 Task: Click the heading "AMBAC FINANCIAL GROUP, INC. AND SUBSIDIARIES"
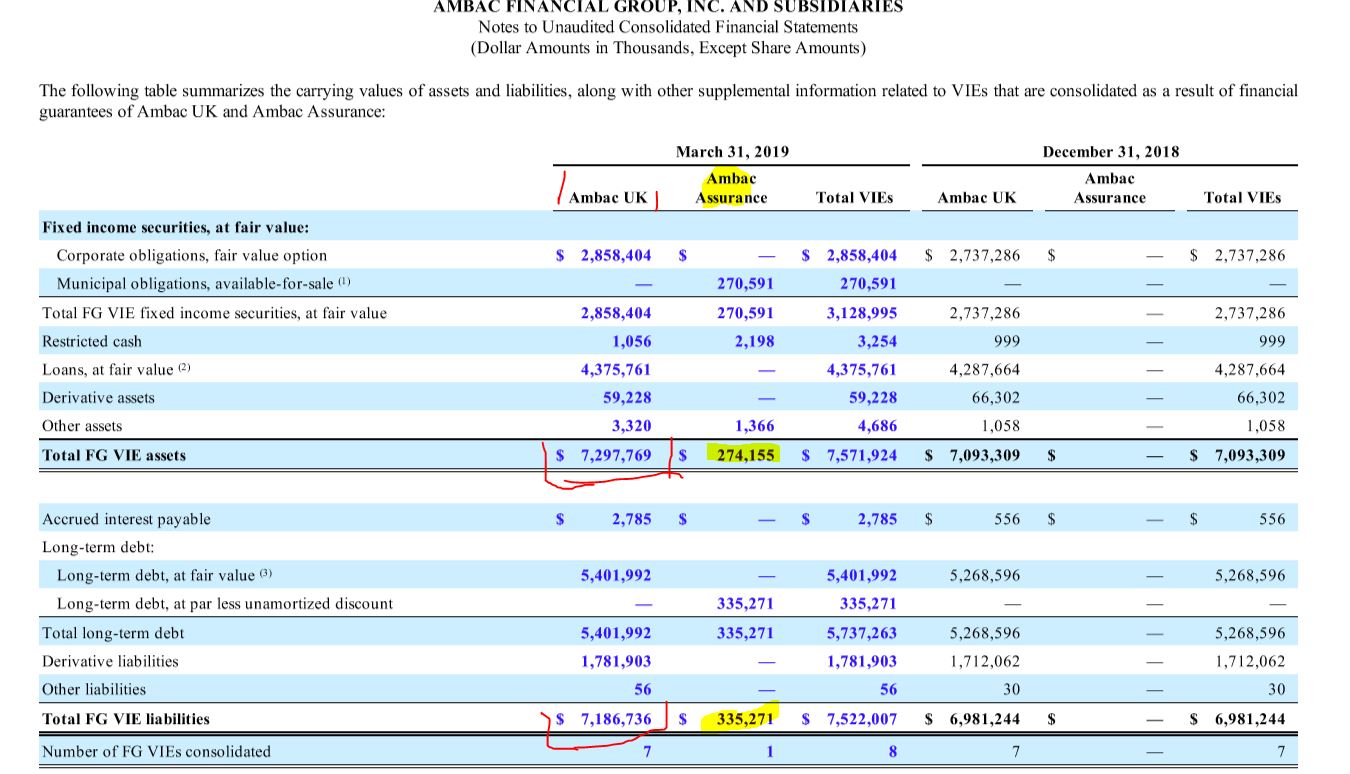pyautogui.click(x=668, y=7)
